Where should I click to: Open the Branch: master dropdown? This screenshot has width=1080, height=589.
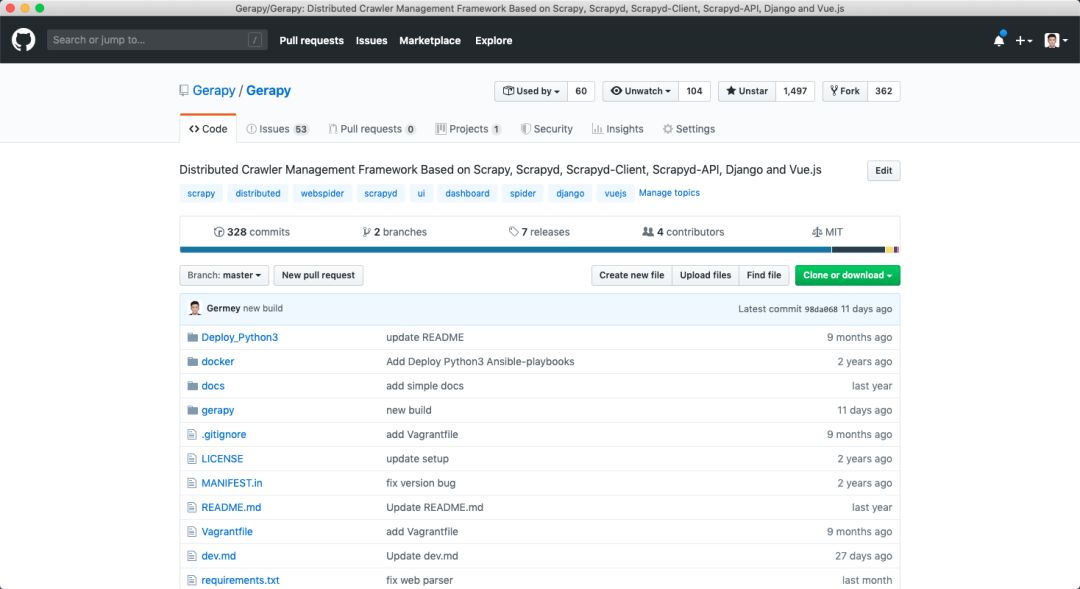pyautogui.click(x=224, y=275)
